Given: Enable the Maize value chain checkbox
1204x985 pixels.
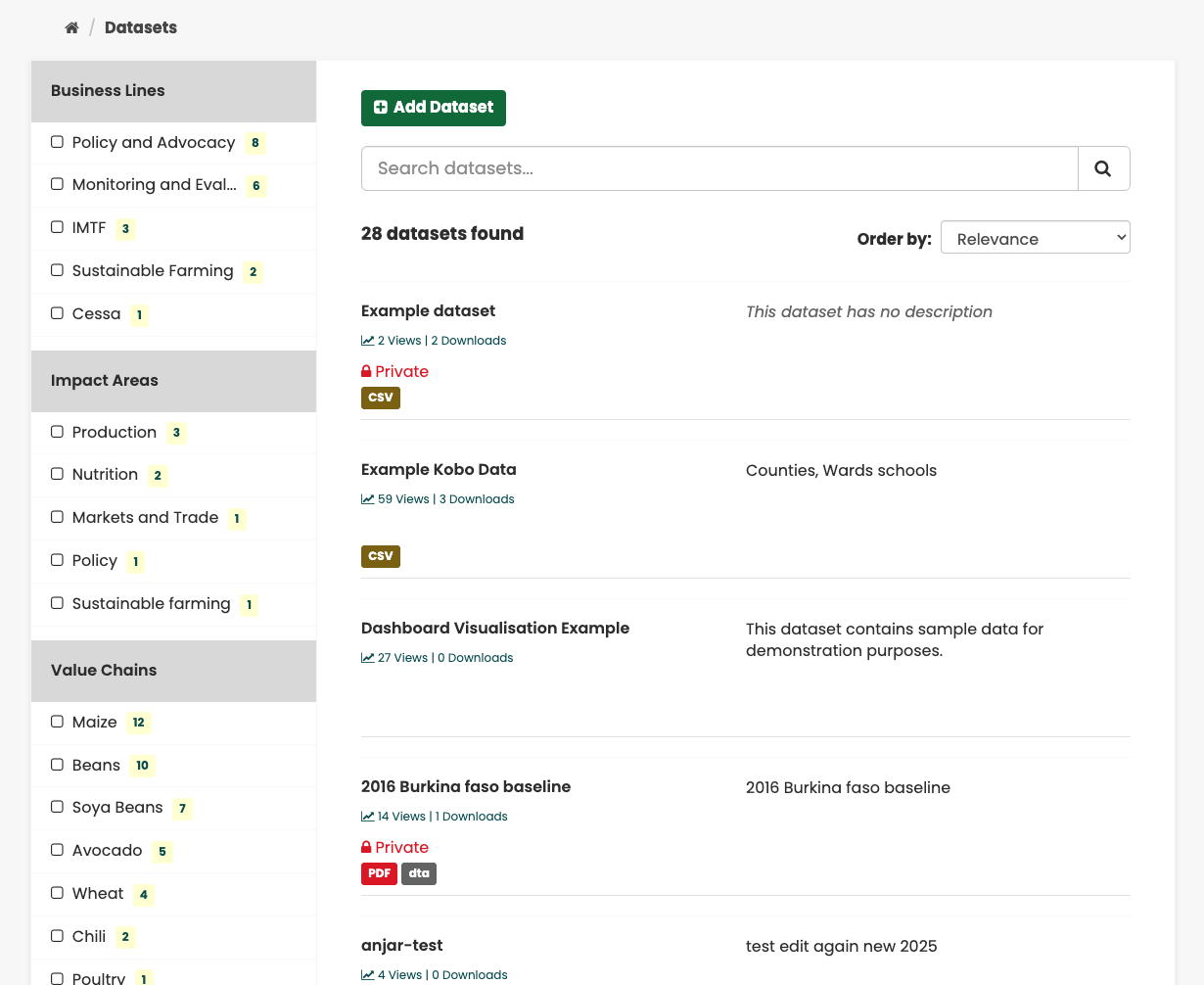Looking at the screenshot, I should pyautogui.click(x=58, y=722).
